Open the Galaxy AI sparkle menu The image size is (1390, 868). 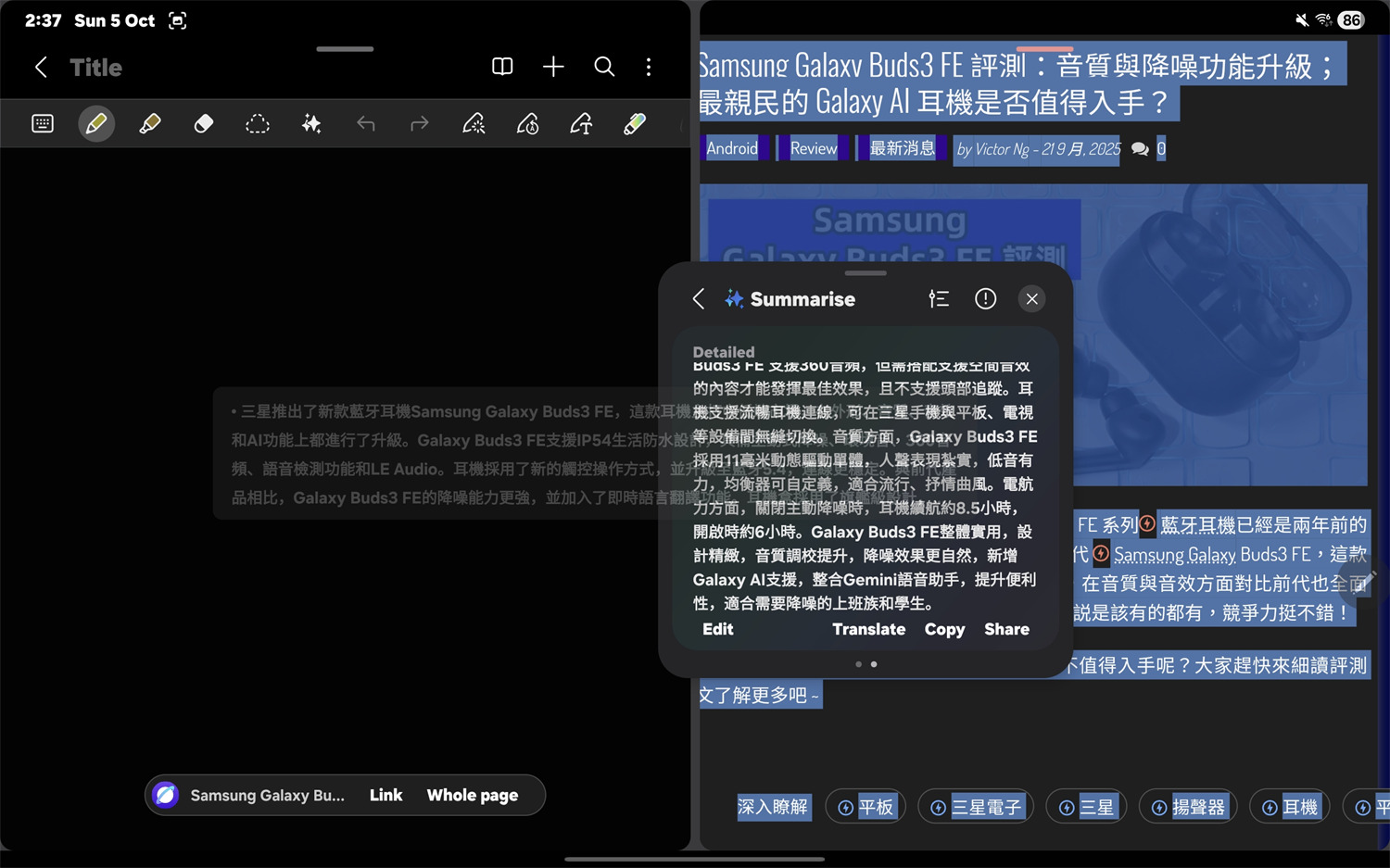click(310, 123)
